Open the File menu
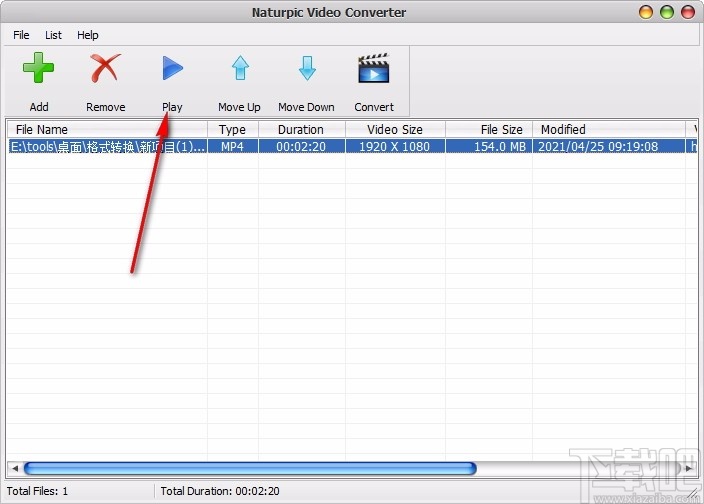 [x=21, y=35]
